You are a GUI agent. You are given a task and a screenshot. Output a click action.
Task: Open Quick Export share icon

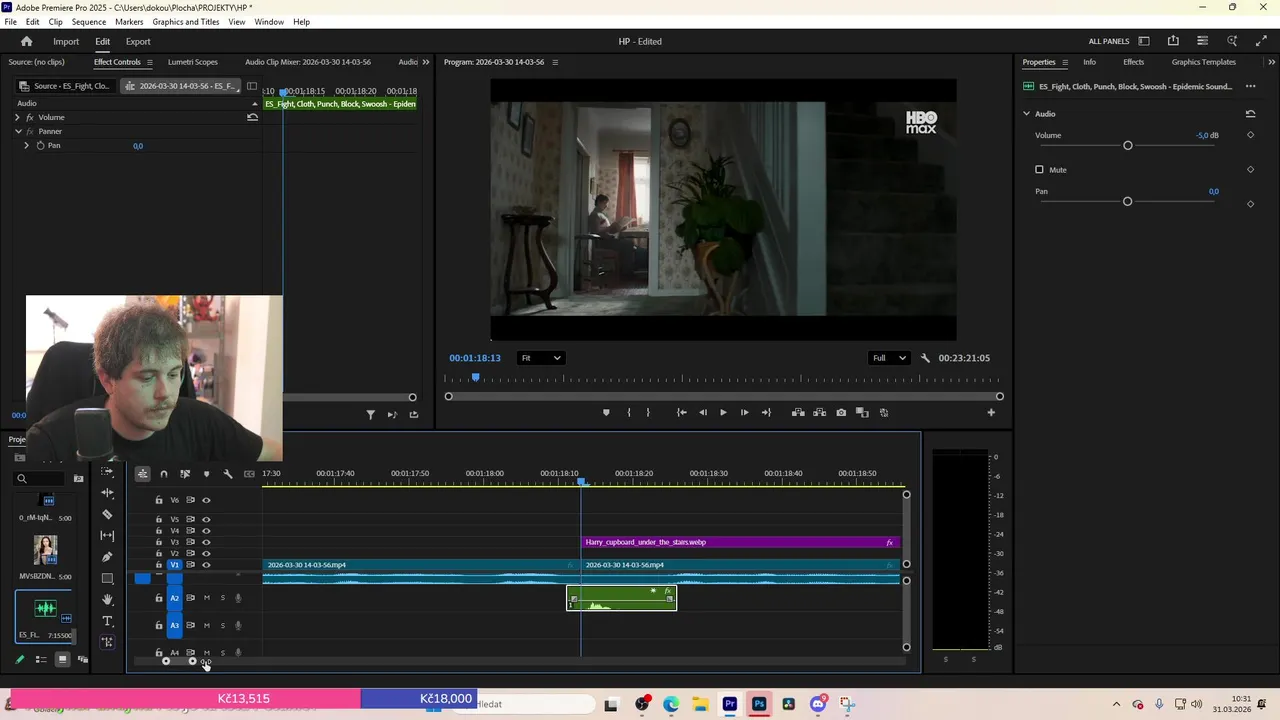coord(1173,41)
